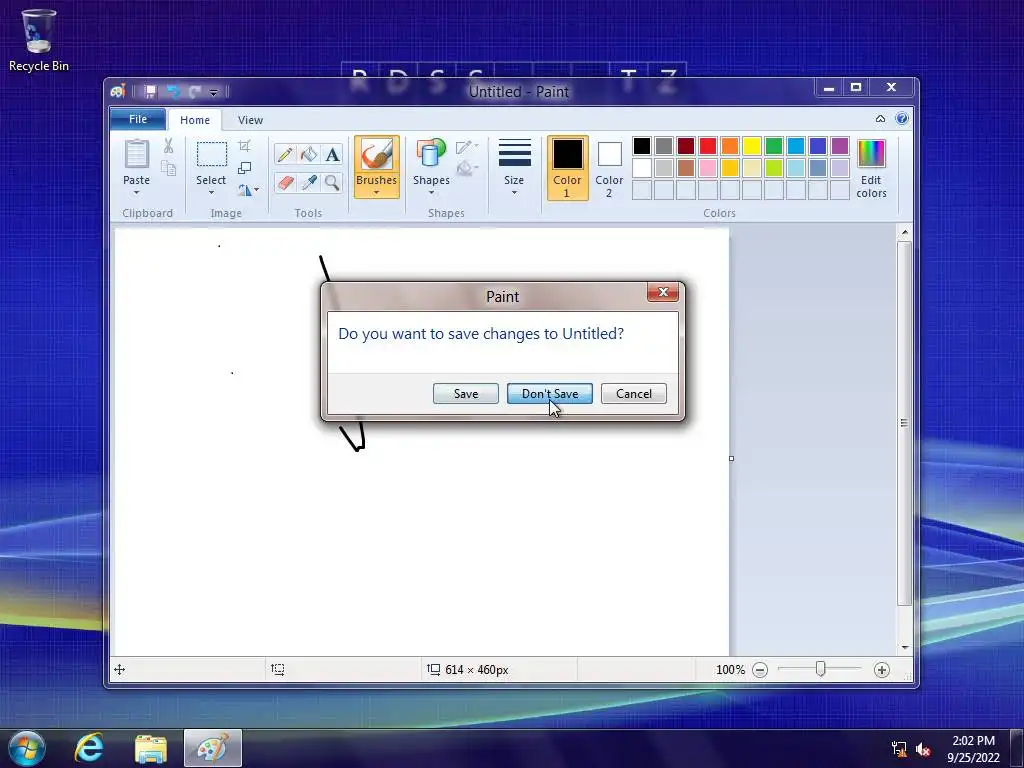Viewport: 1024px width, 768px height.
Task: Click Cancel in the Paint dialog
Action: pos(633,394)
